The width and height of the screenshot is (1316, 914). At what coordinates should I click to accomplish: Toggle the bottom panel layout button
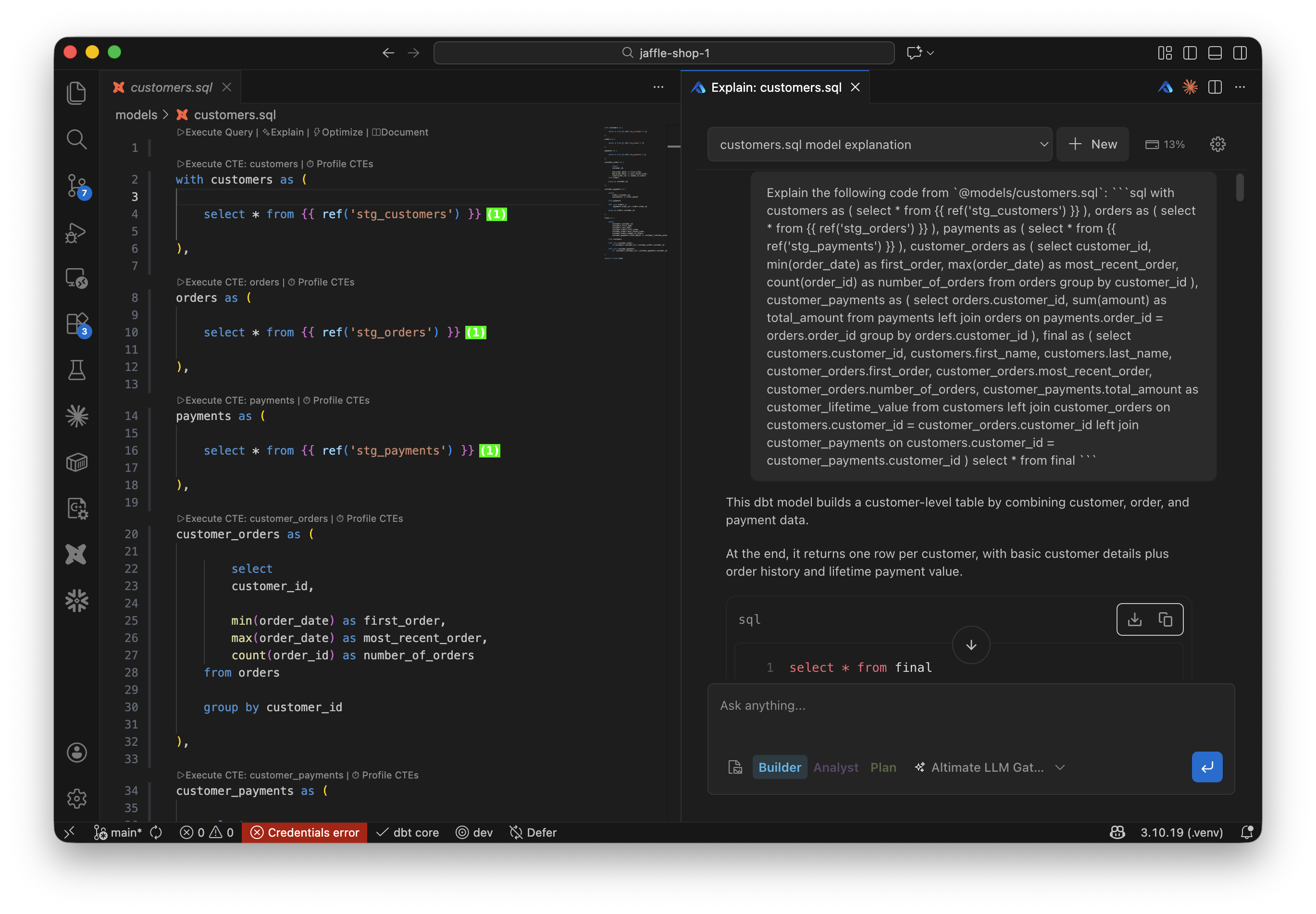(x=1215, y=53)
